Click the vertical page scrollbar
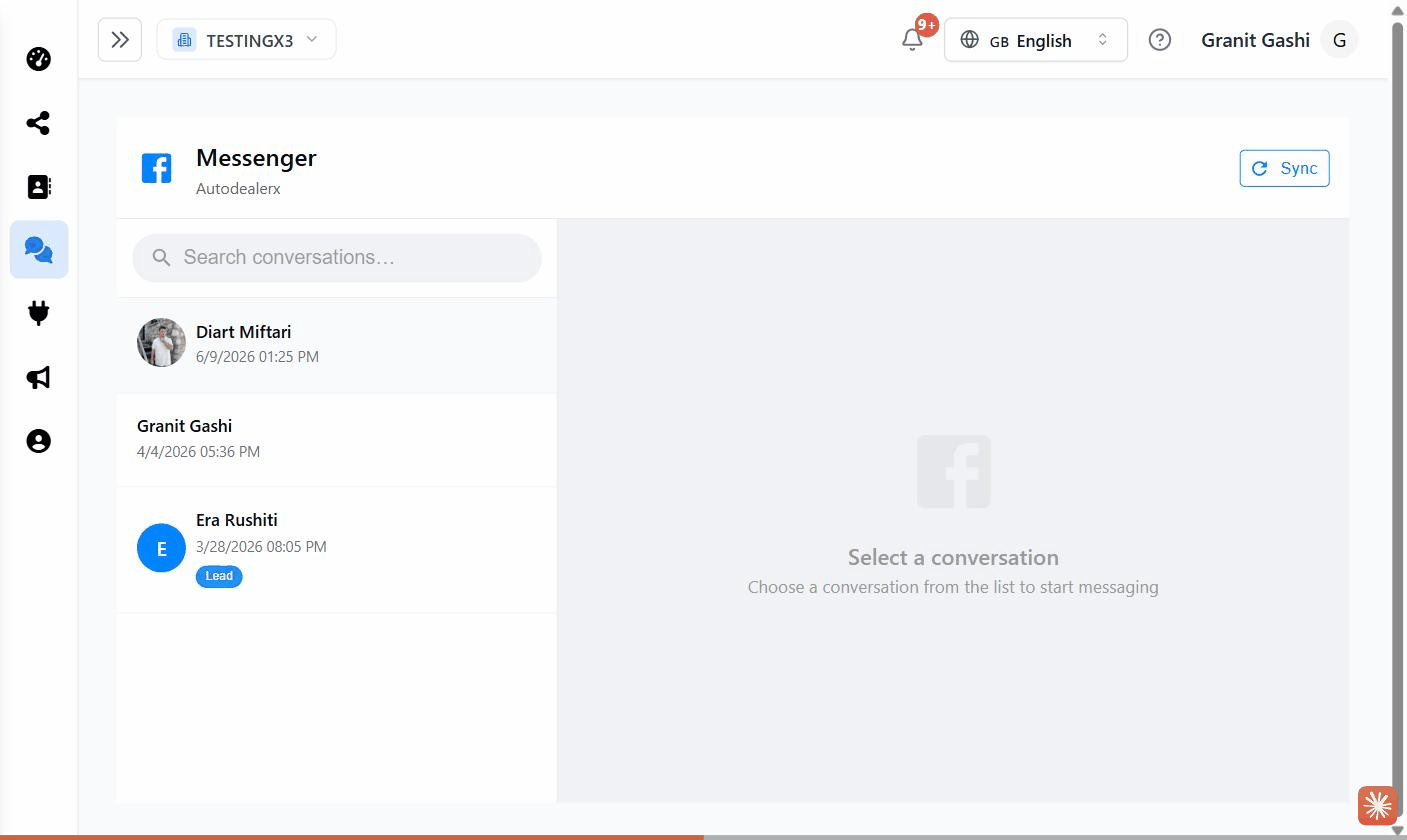The height and width of the screenshot is (840, 1407). (1398, 420)
